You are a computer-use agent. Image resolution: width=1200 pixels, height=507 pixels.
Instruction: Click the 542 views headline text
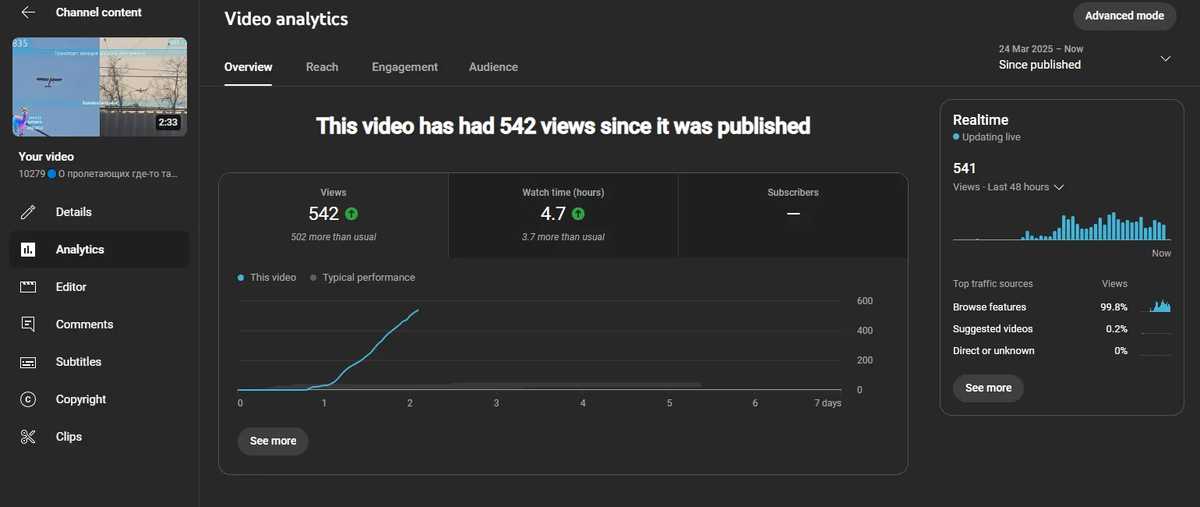point(563,126)
